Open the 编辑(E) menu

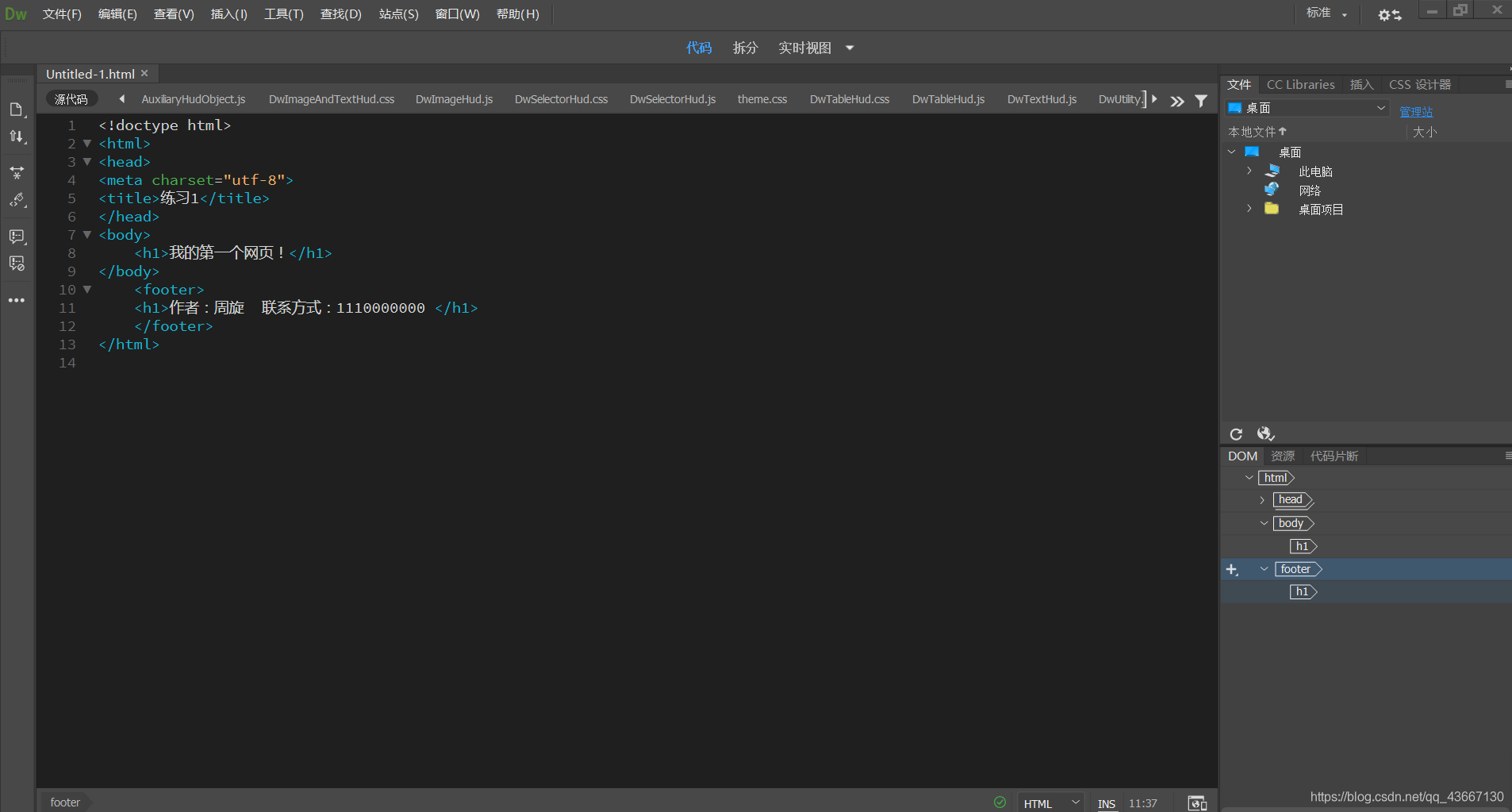117,14
